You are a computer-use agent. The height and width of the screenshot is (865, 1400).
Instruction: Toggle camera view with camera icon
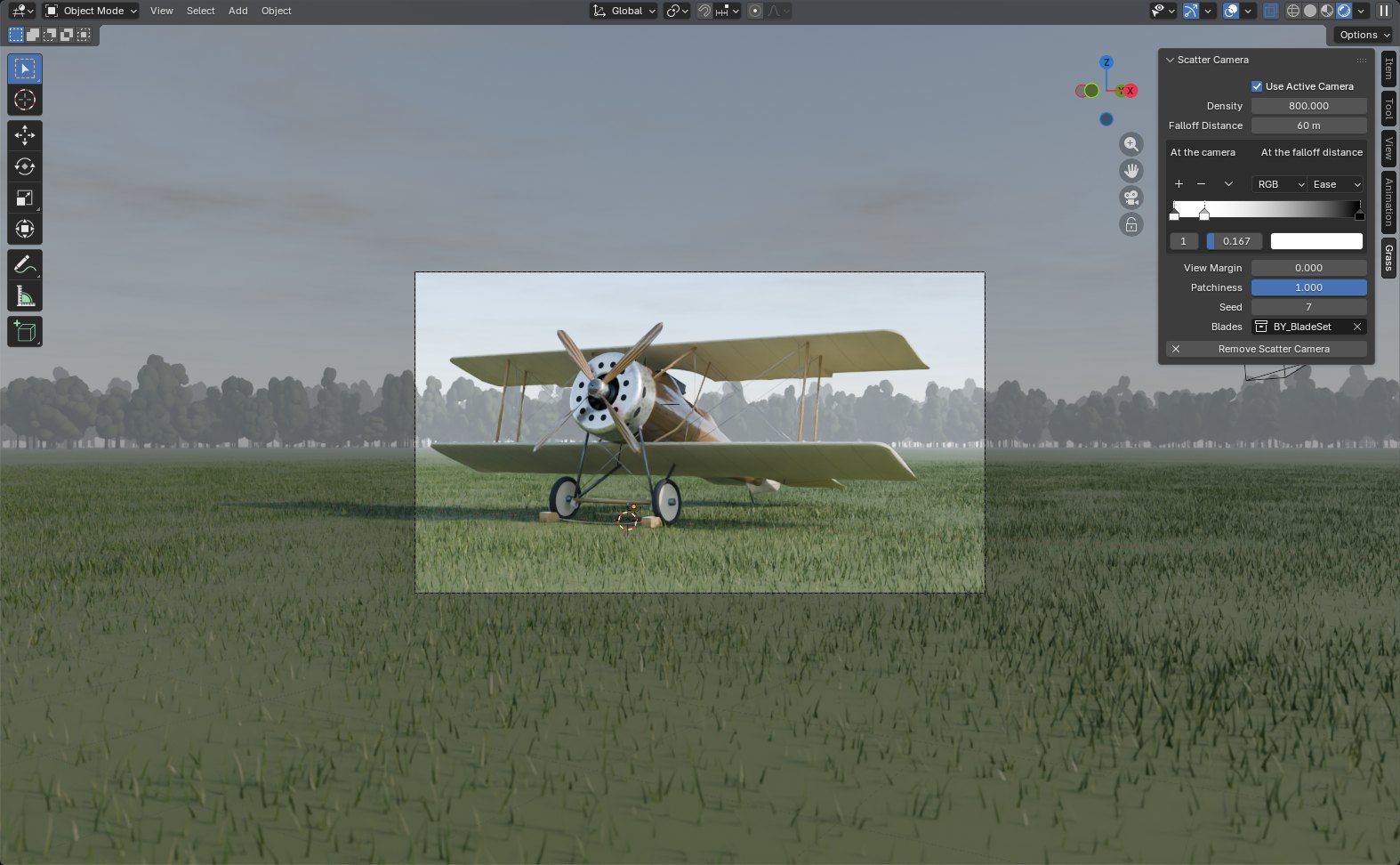1131,198
